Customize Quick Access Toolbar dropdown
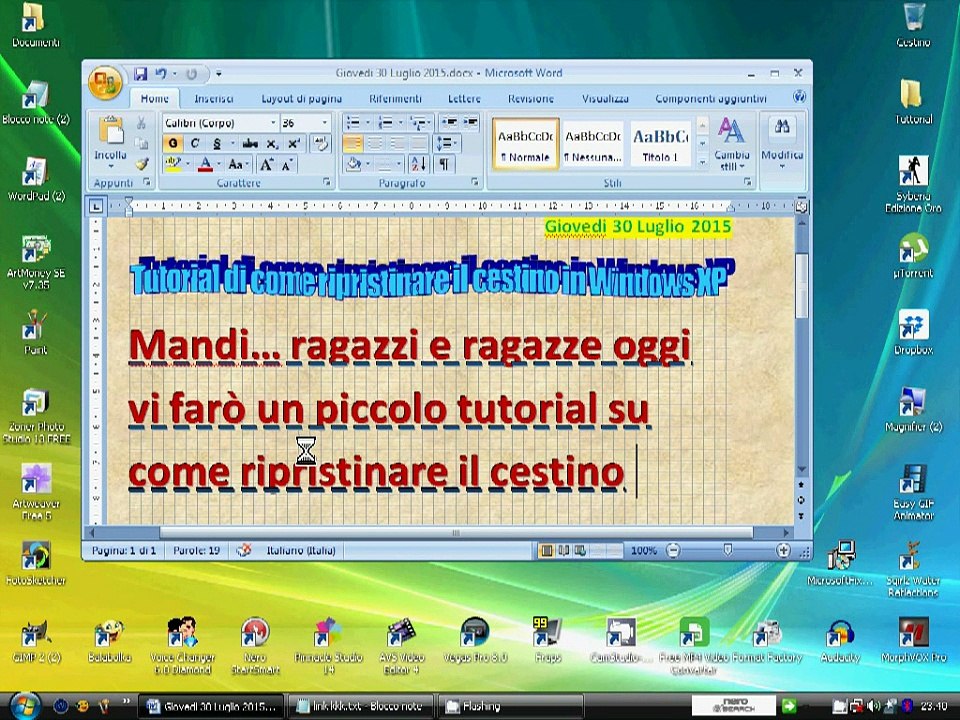Viewport: 960px width, 720px height. 219,74
